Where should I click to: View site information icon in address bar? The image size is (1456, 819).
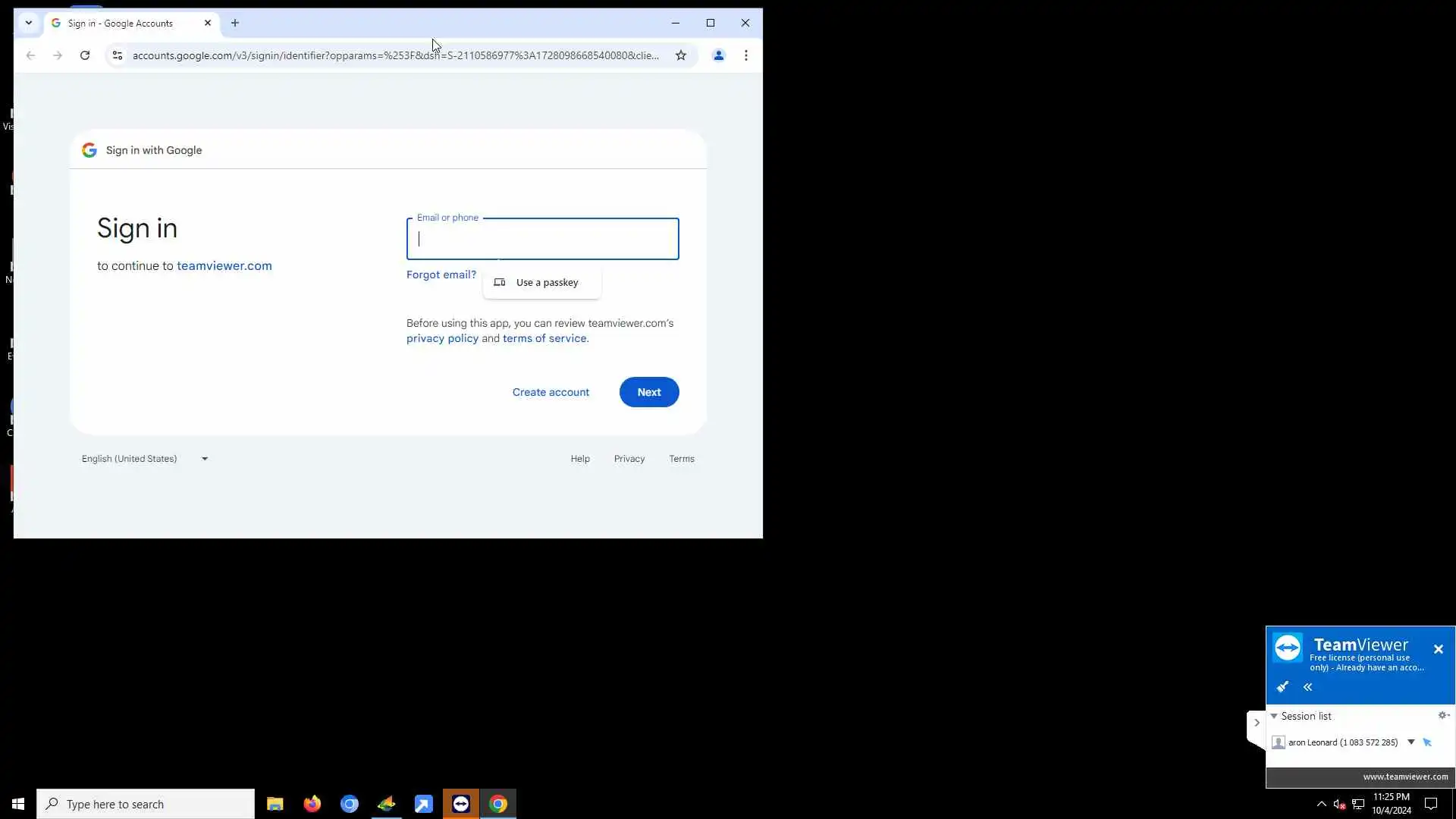point(117,55)
